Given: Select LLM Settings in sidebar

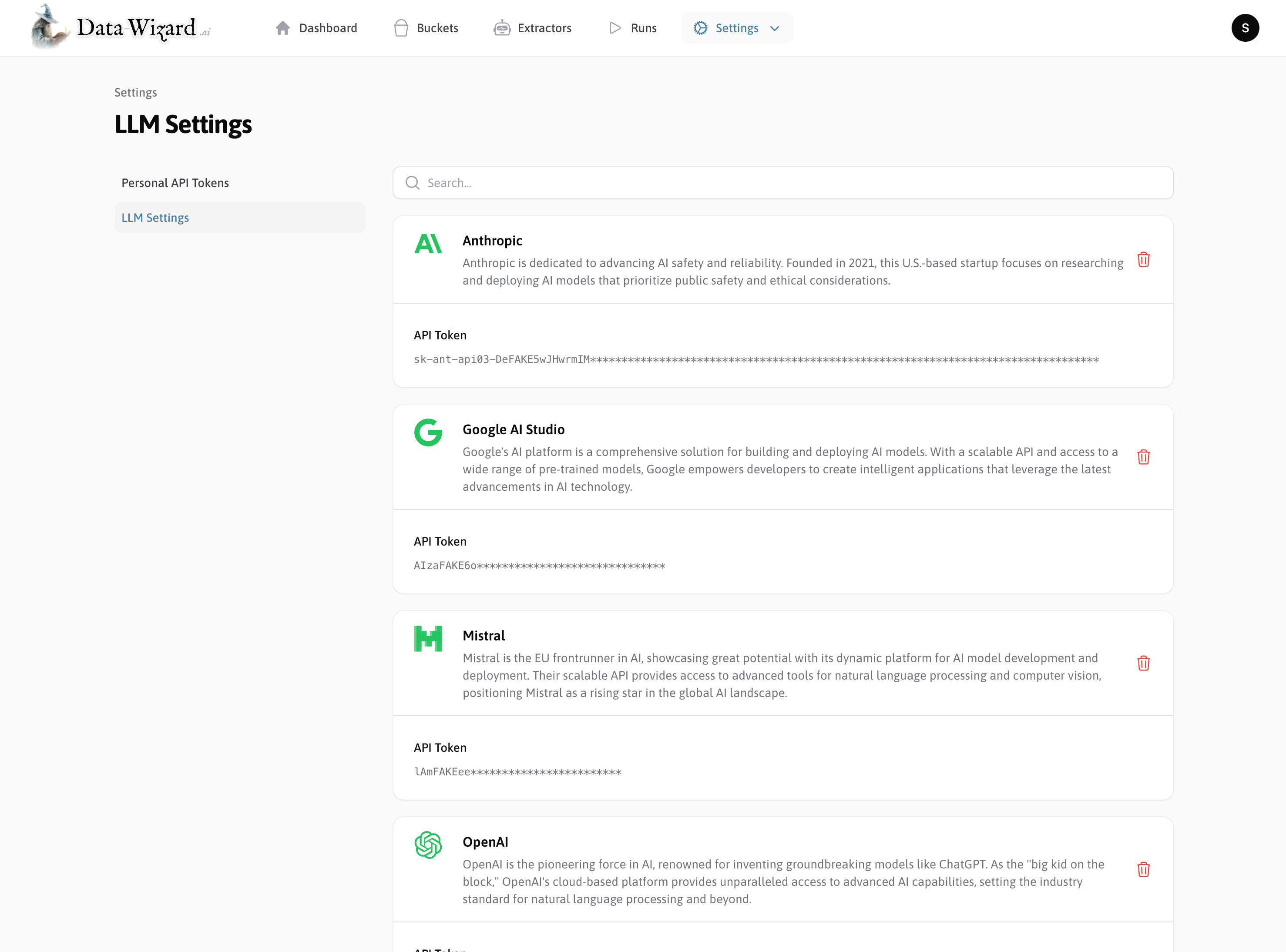Looking at the screenshot, I should tap(155, 218).
